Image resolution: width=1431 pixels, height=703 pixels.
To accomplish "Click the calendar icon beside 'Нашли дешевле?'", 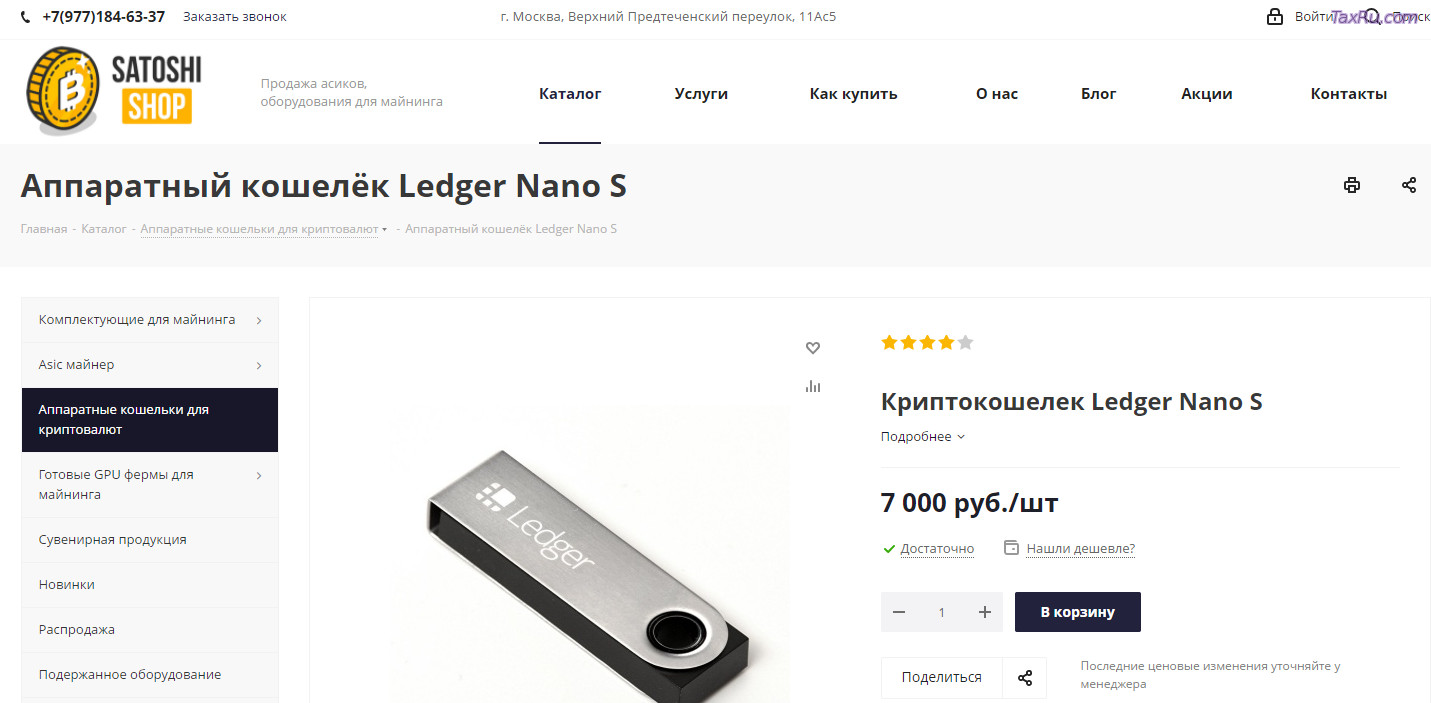I will pyautogui.click(x=1011, y=548).
